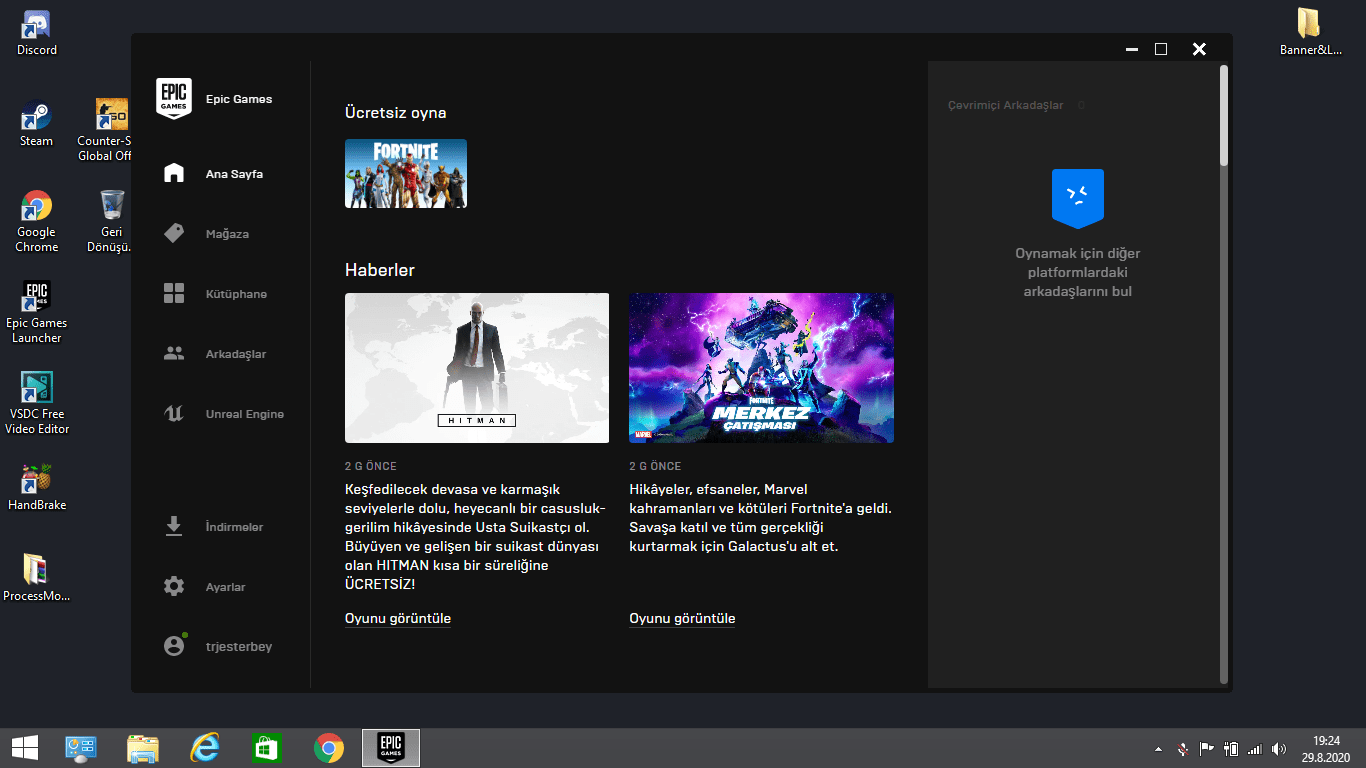Open the Fortnite Merkez Çatışması news image
Screen dimensions: 1366x768
click(x=761, y=368)
